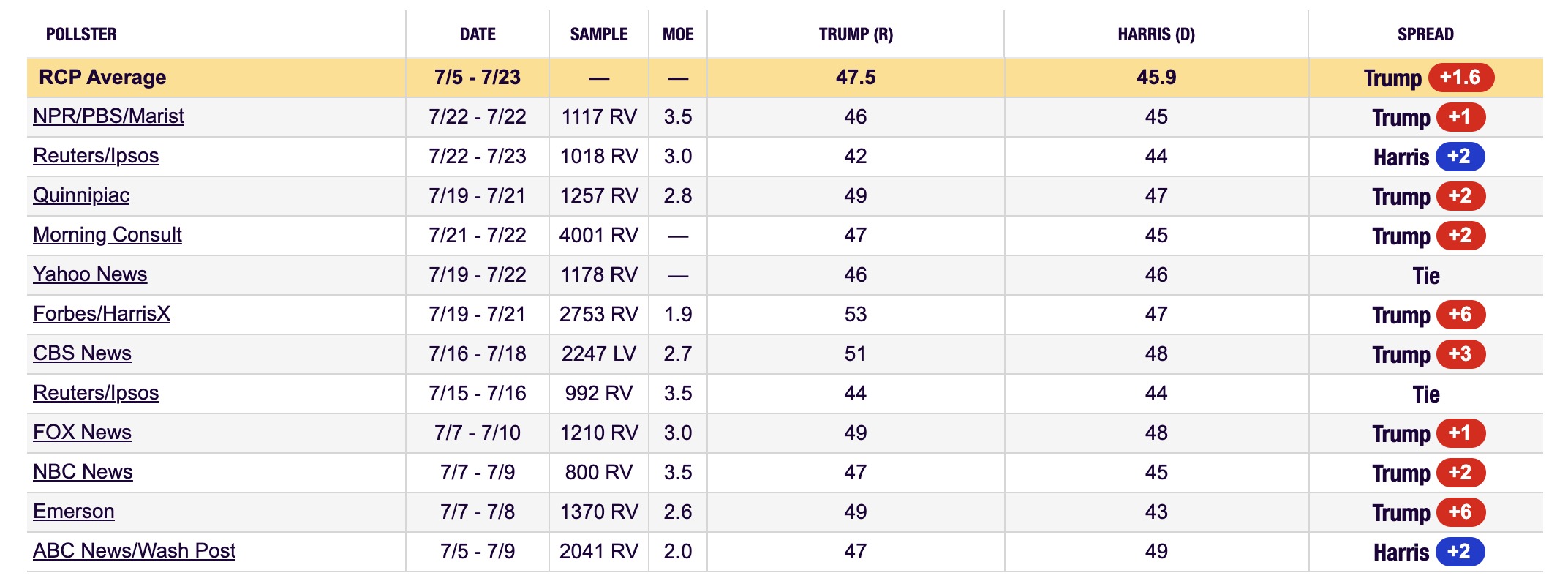Open the Forbes/HarrisX poll link
This screenshot has width=1568, height=584.
coord(102,314)
